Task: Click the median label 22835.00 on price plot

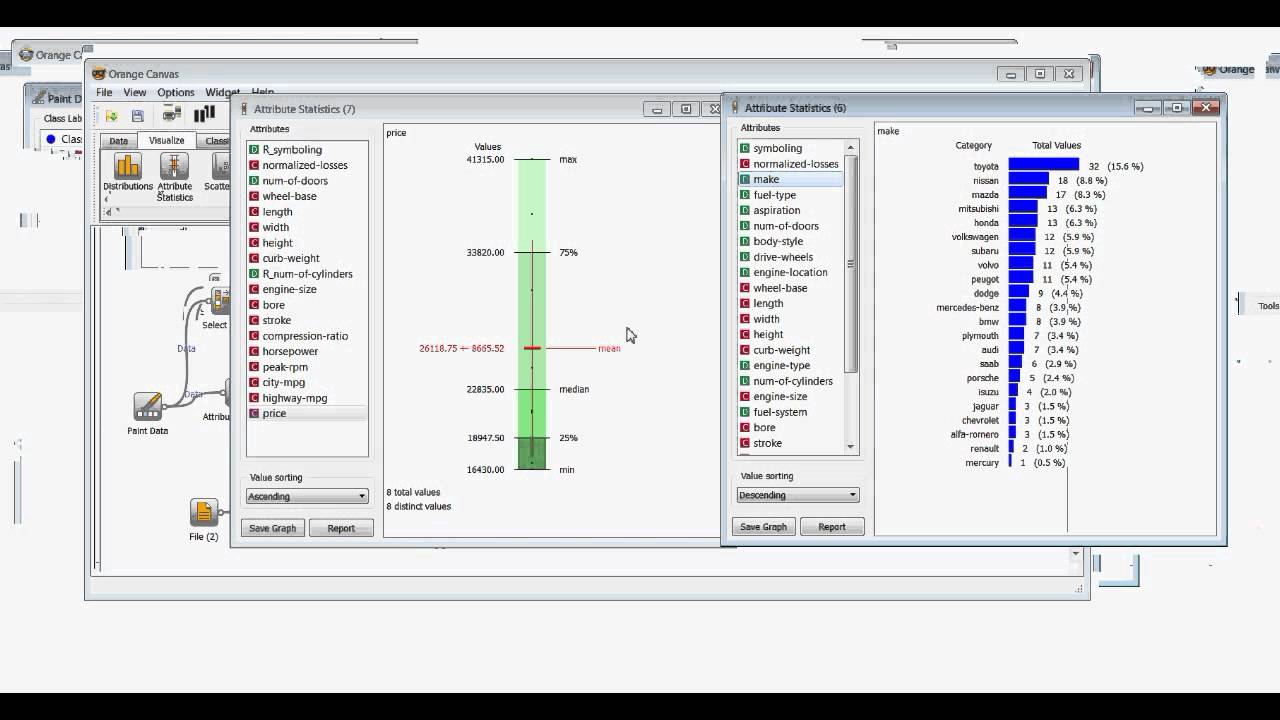Action: (x=485, y=389)
